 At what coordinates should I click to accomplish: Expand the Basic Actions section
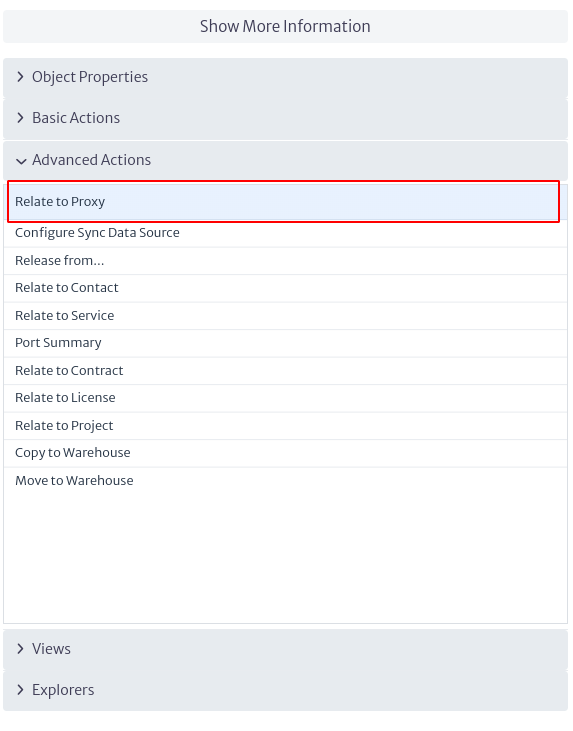(x=285, y=118)
